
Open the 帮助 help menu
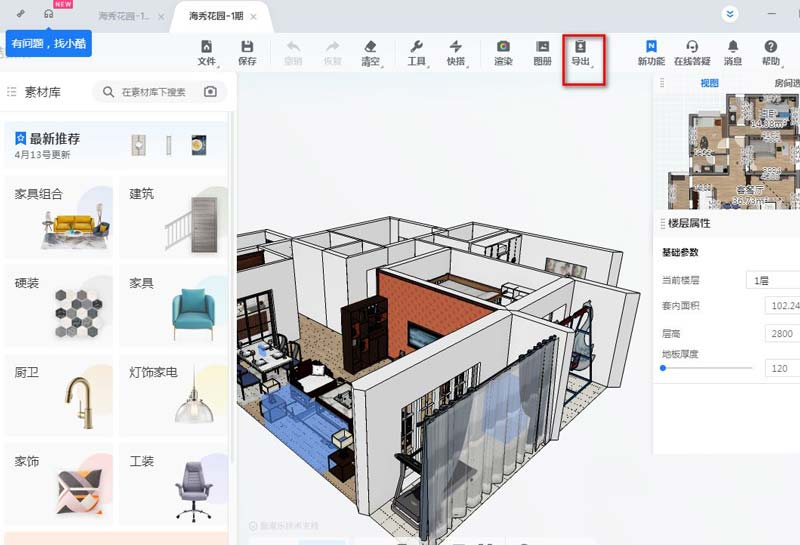pyautogui.click(x=771, y=53)
